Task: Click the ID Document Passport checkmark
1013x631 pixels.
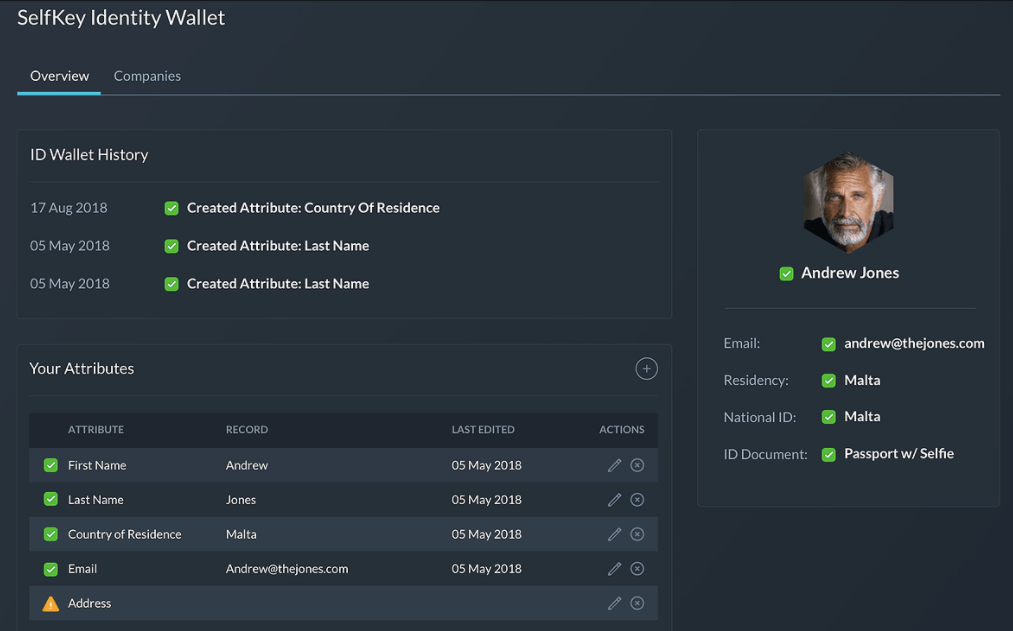Action: (x=828, y=455)
